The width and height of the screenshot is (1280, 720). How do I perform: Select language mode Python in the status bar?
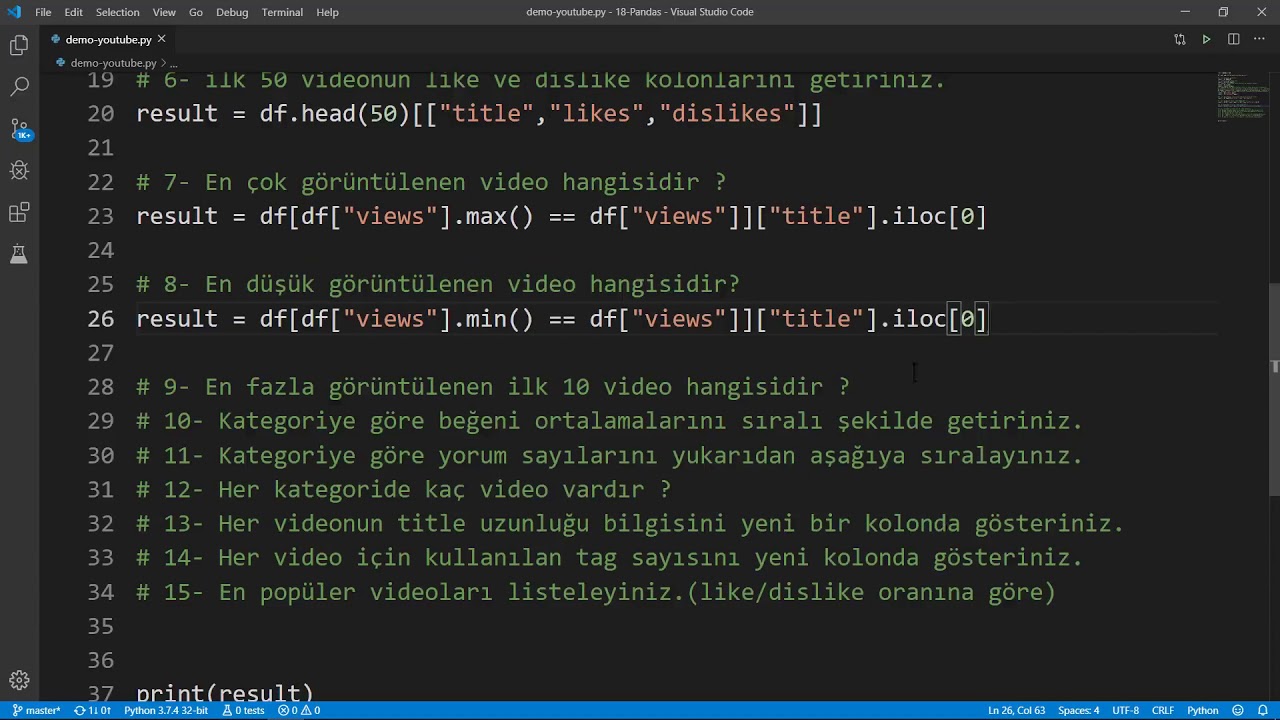tap(1202, 710)
